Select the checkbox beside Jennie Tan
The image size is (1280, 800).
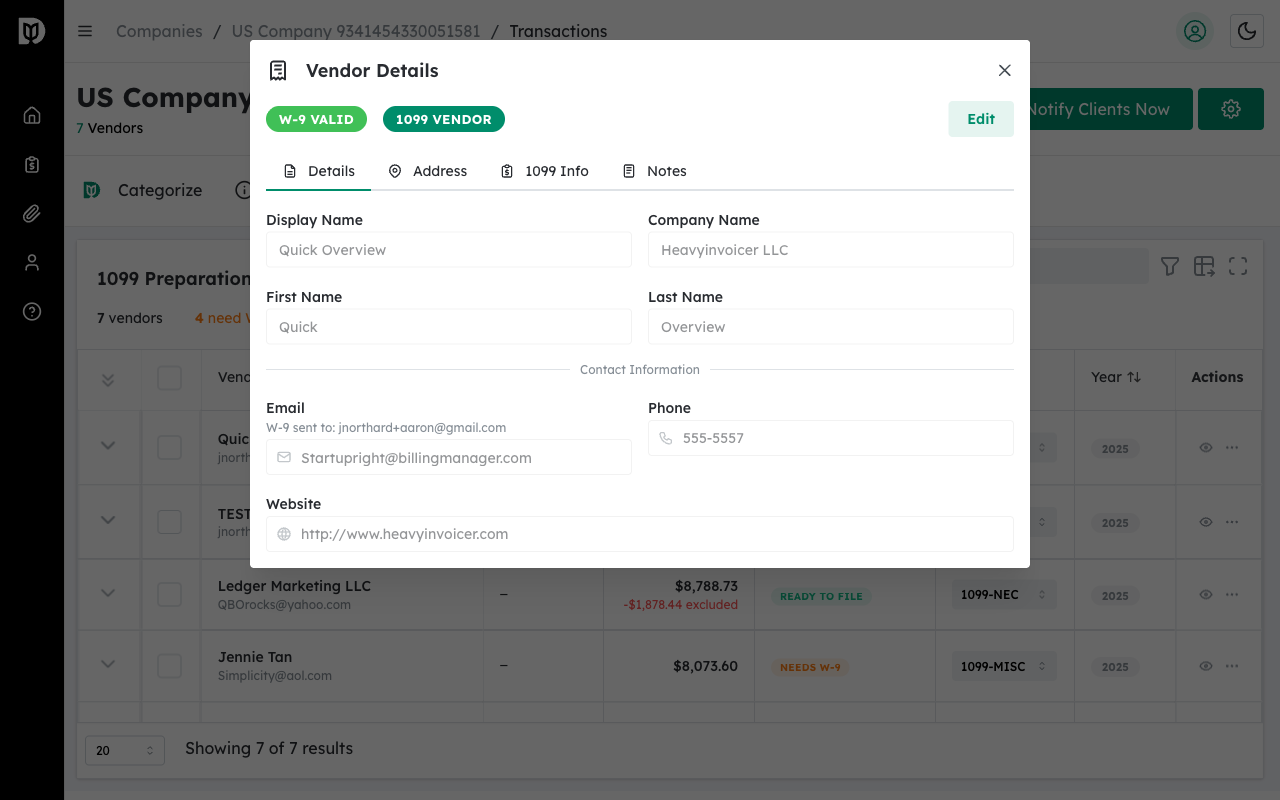point(170,665)
